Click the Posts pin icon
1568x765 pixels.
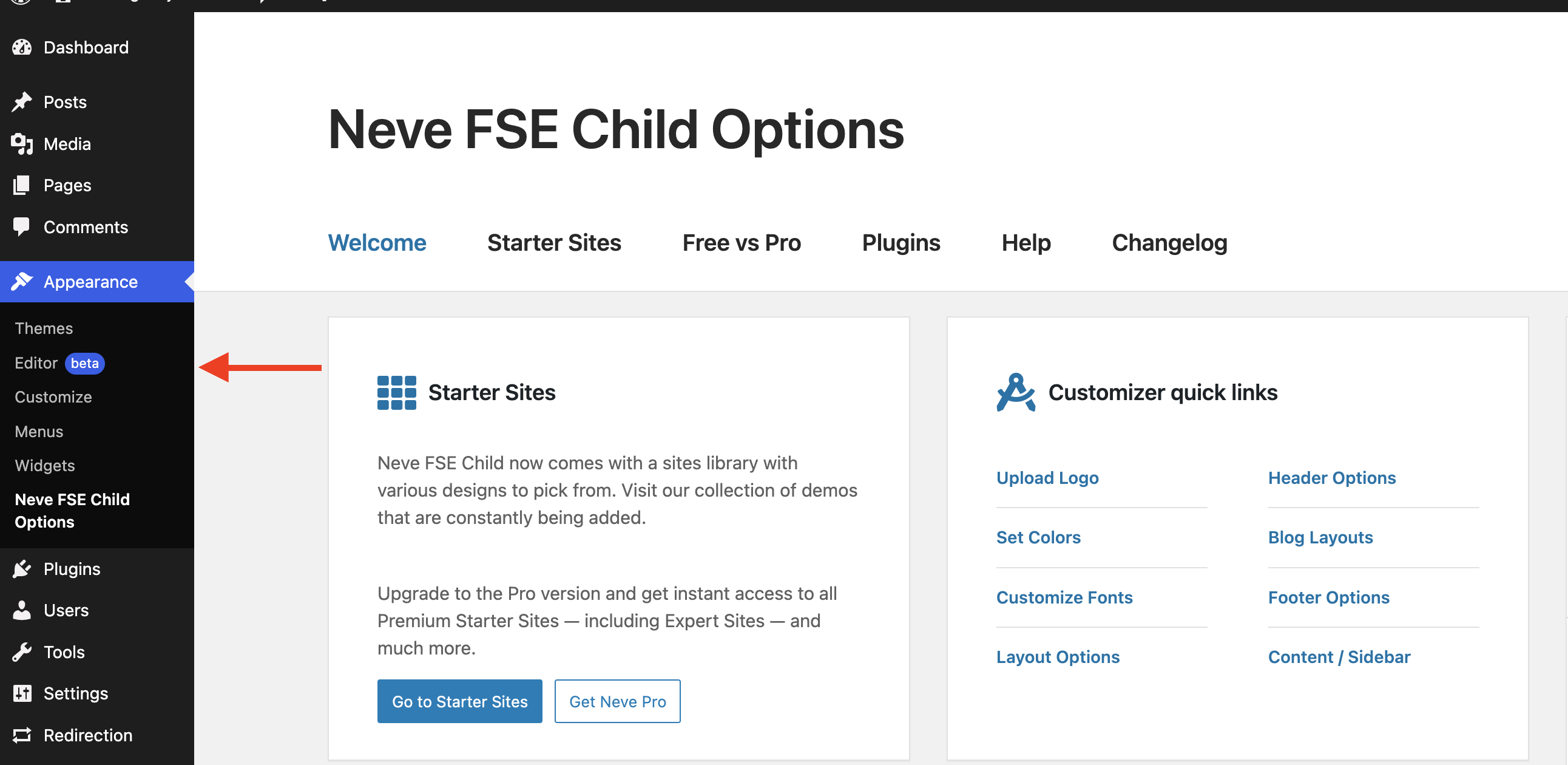22,102
